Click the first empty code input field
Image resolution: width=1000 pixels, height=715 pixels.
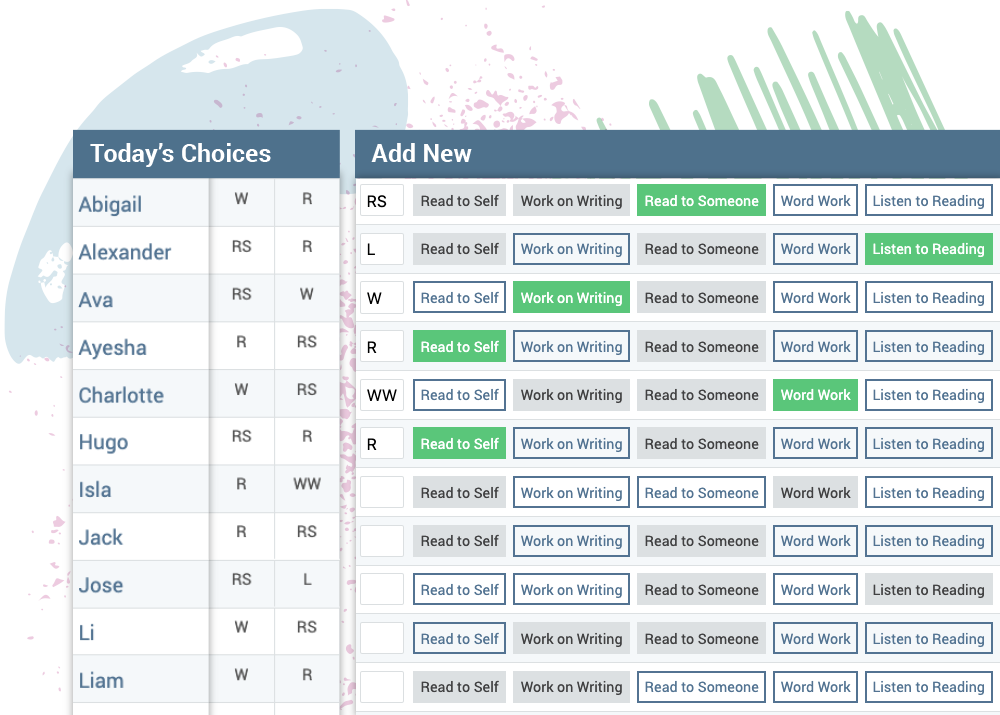point(382,492)
